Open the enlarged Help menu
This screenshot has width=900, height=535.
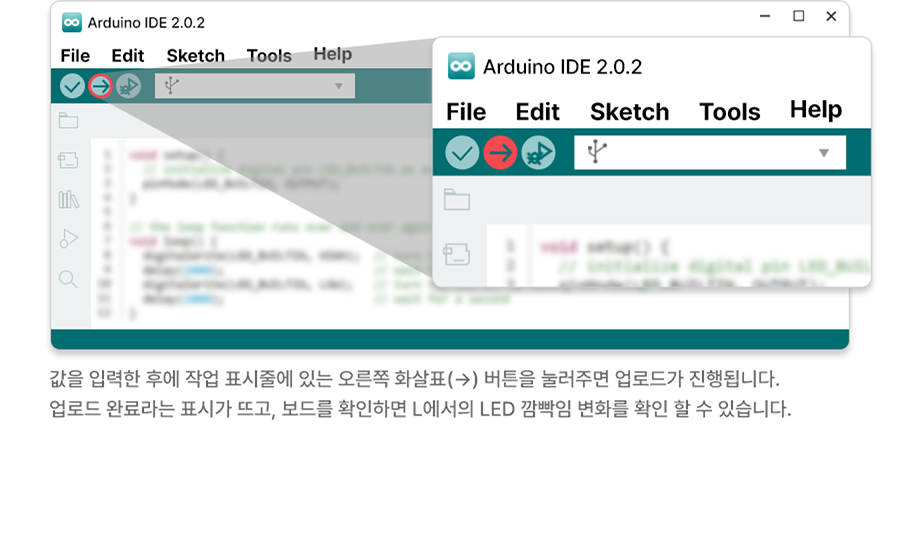(x=815, y=110)
